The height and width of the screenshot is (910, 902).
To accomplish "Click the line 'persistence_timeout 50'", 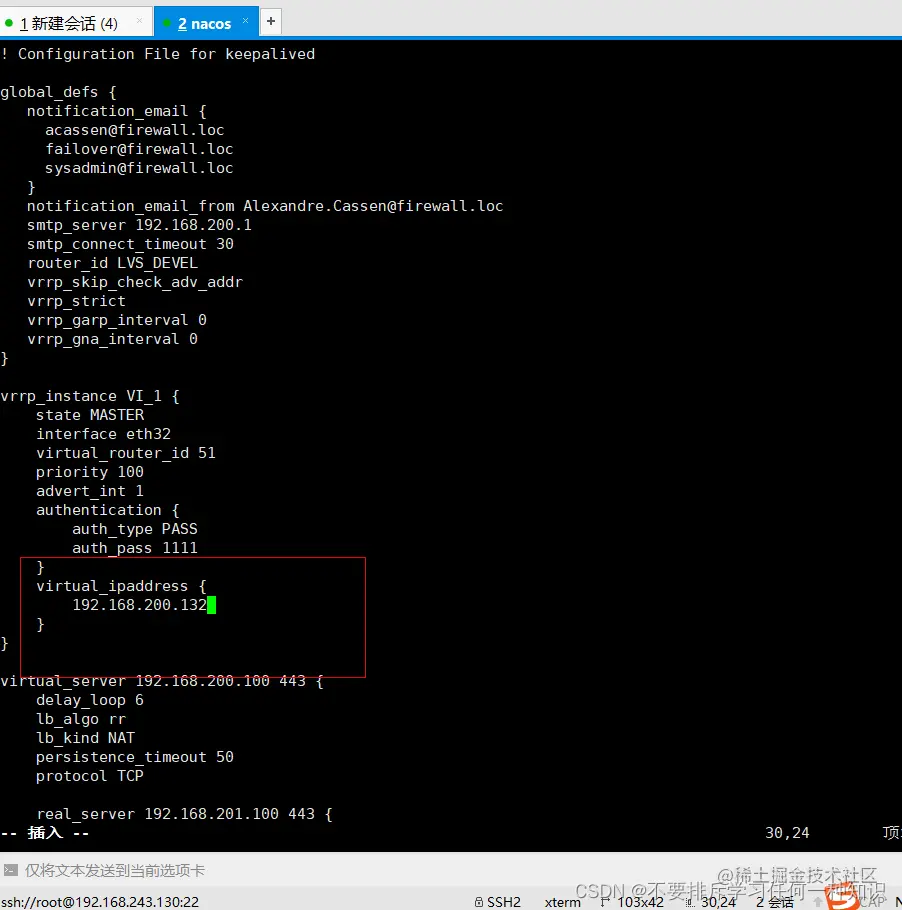I will point(135,757).
